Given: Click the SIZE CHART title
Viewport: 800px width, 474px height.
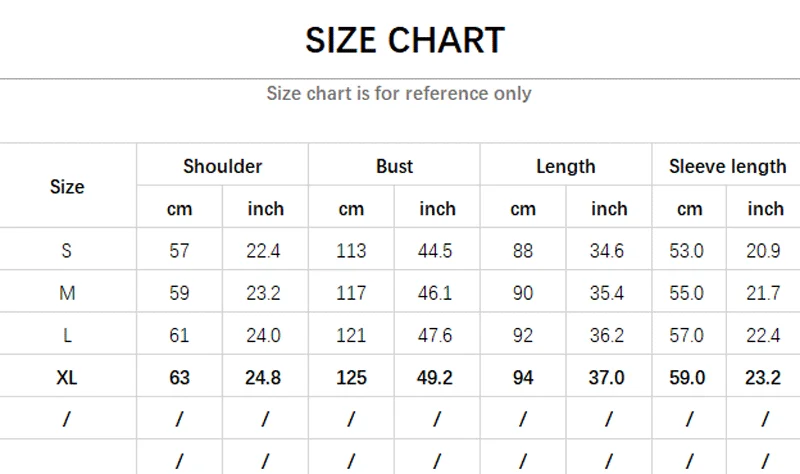Looking at the screenshot, I should coord(405,40).
